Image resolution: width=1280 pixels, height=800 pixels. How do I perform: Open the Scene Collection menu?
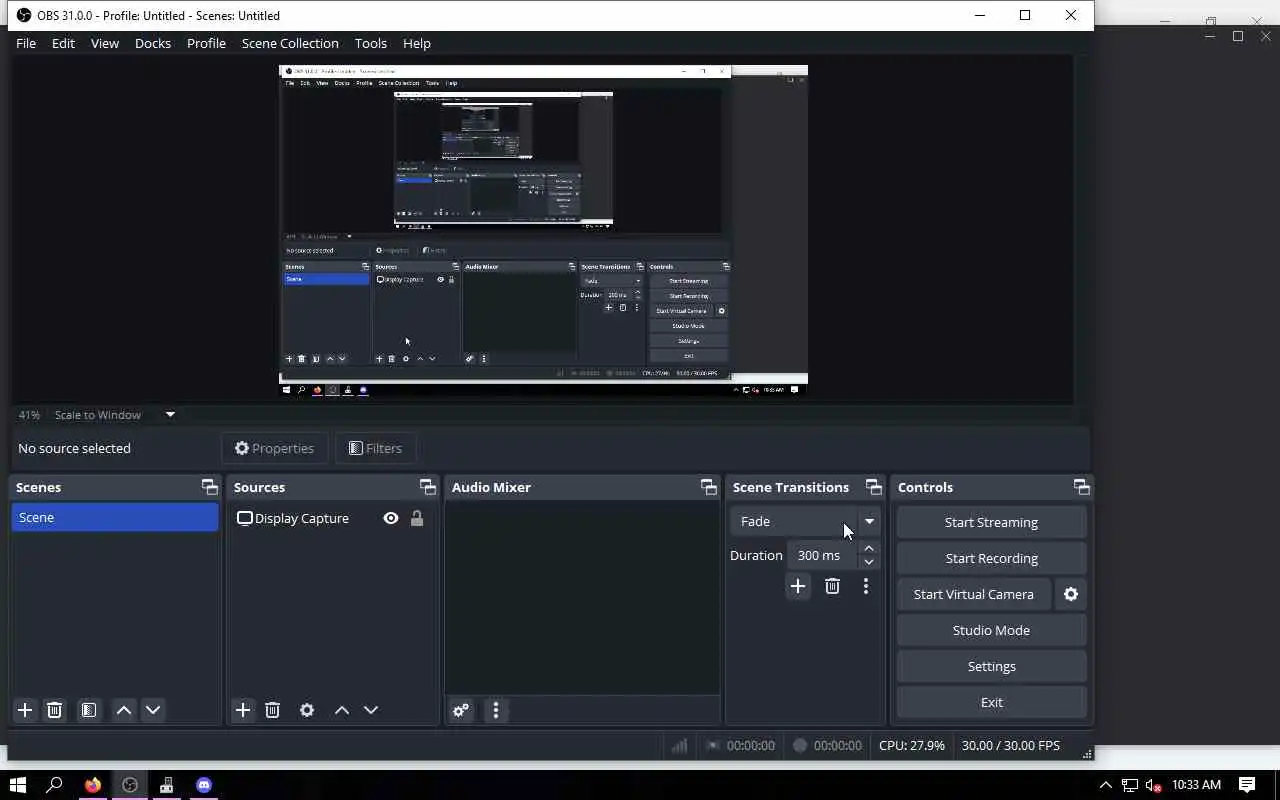[x=290, y=43]
